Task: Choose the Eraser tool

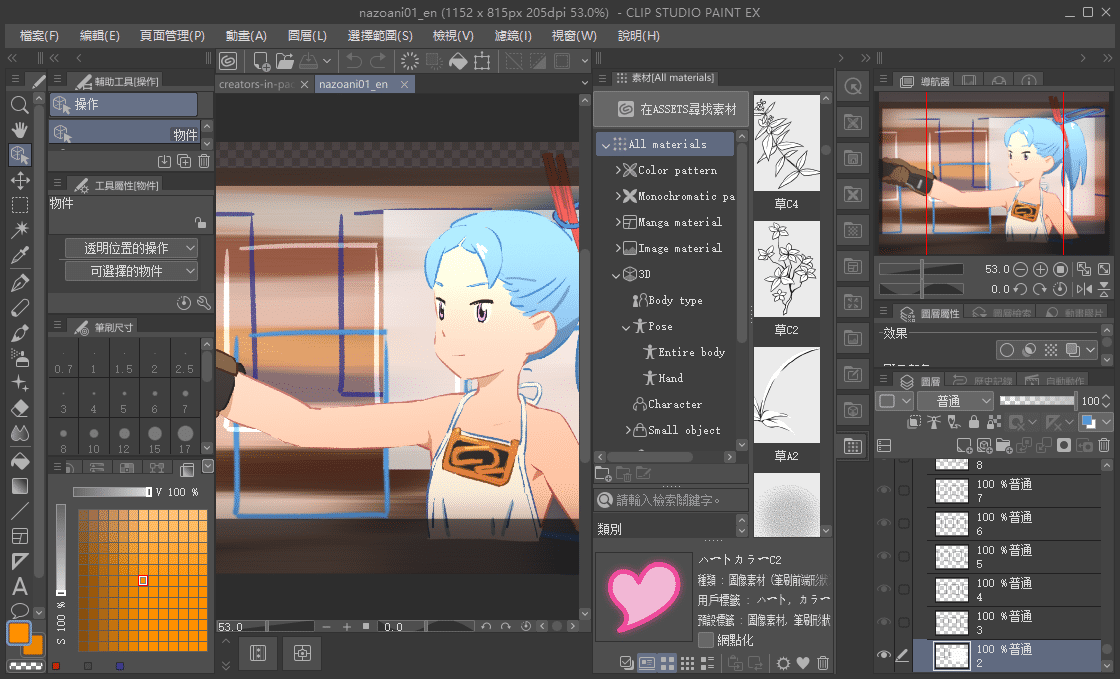Action: (19, 408)
